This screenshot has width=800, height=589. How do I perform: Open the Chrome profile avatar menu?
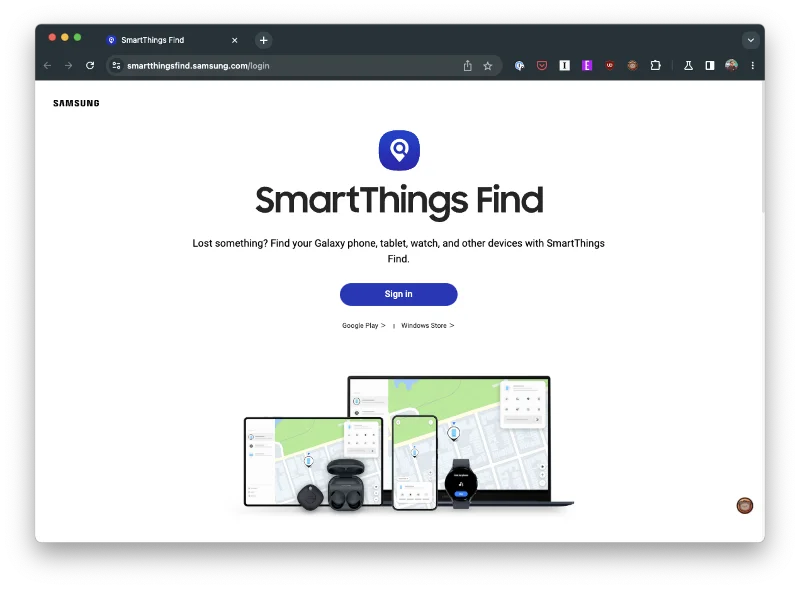pyautogui.click(x=732, y=66)
